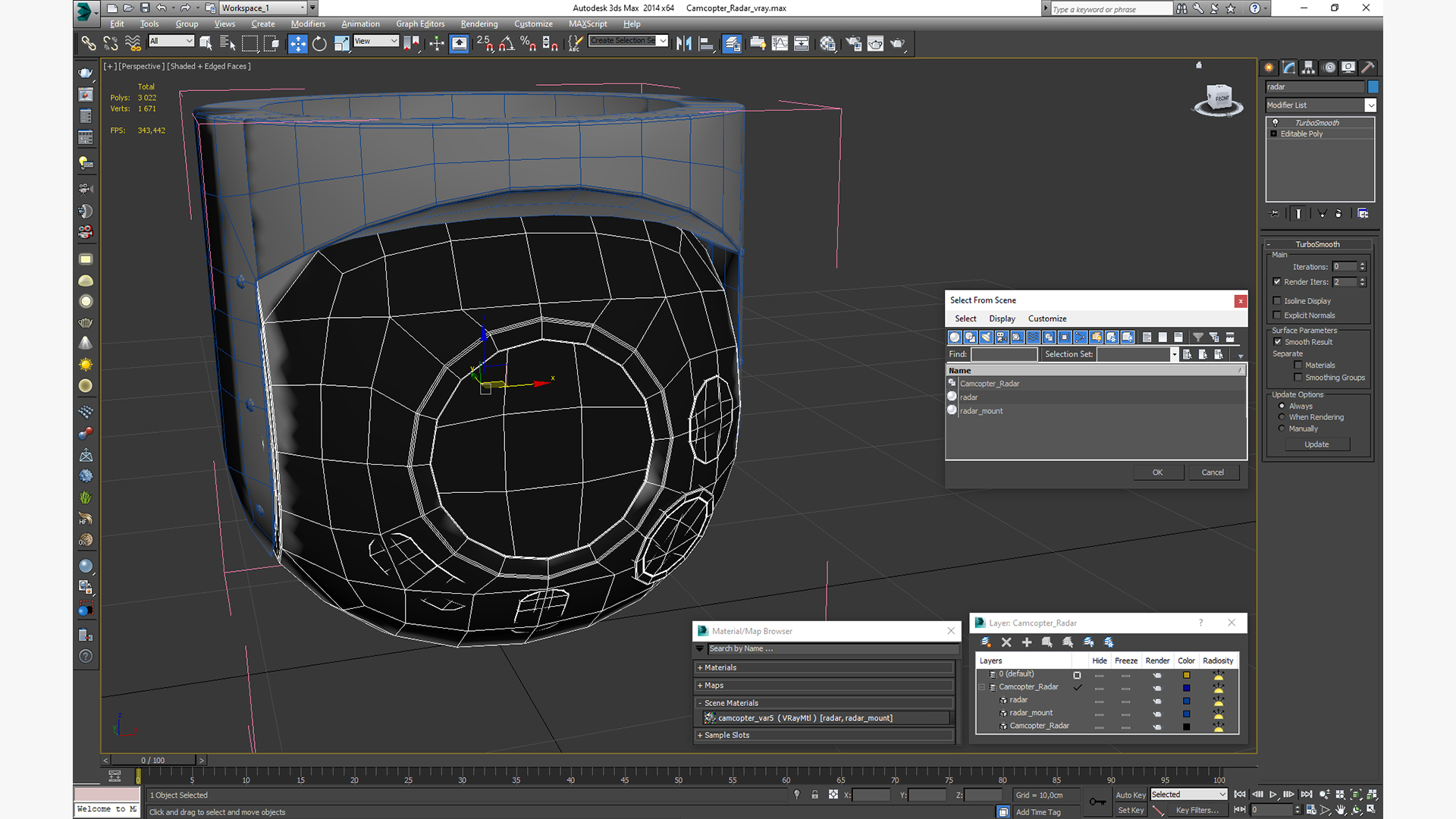Open the Curve Editor from main toolbar
This screenshot has width=1456, height=819.
tap(780, 43)
